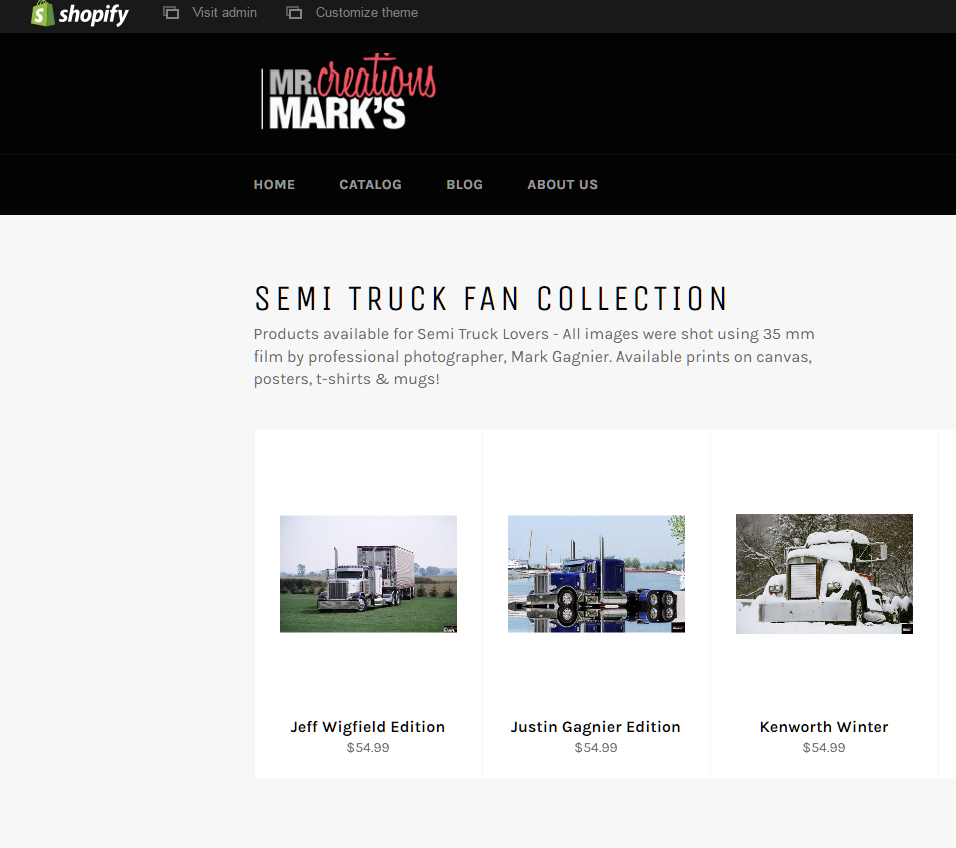Viewport: 956px width, 848px height.
Task: Click the Shopify bag logo icon
Action: click(x=43, y=13)
